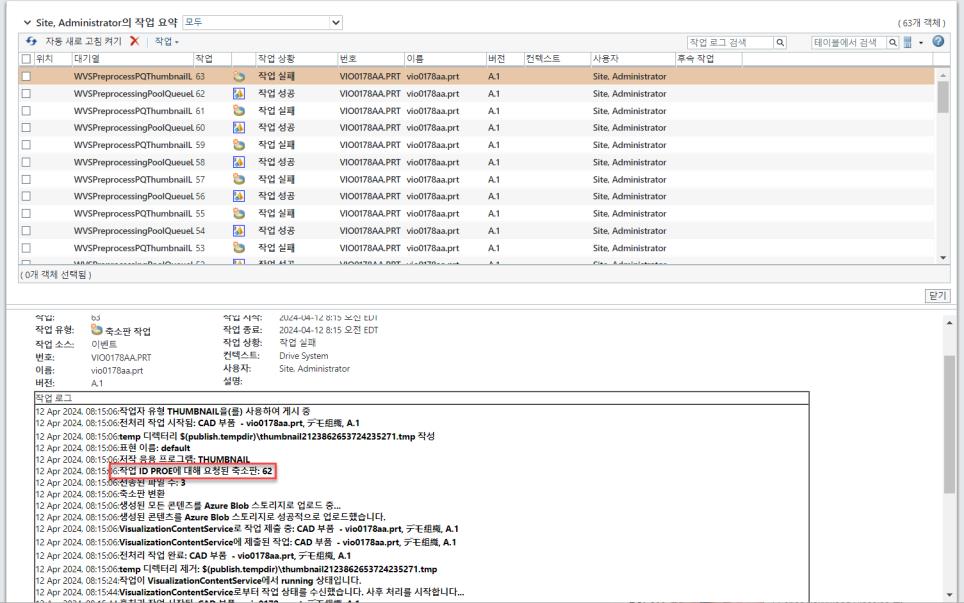Screen dimensions: 964x603
Task: Click the thumbnail job icon in row 63
Action: 239,77
